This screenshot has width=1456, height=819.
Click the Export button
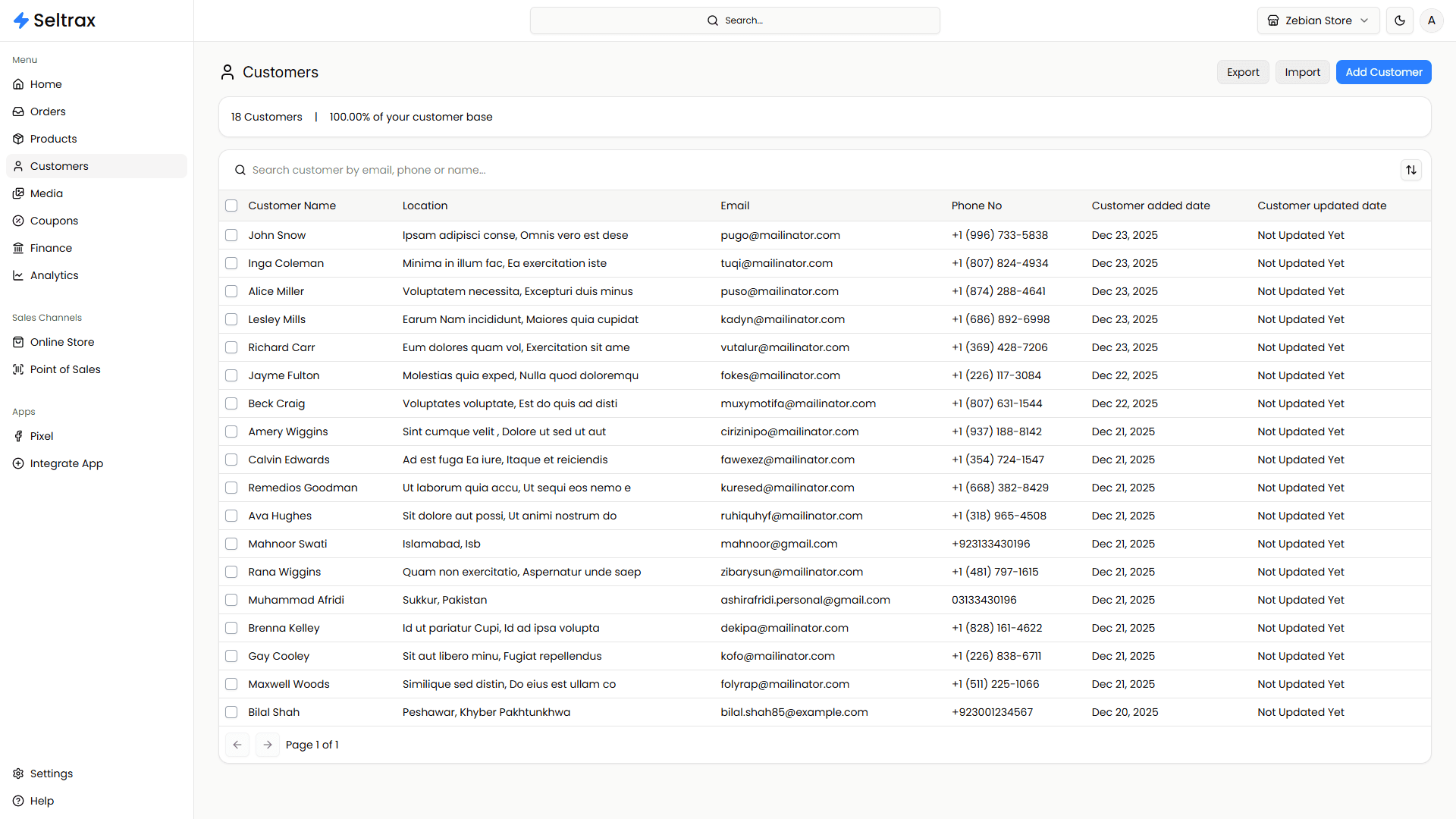pos(1243,72)
